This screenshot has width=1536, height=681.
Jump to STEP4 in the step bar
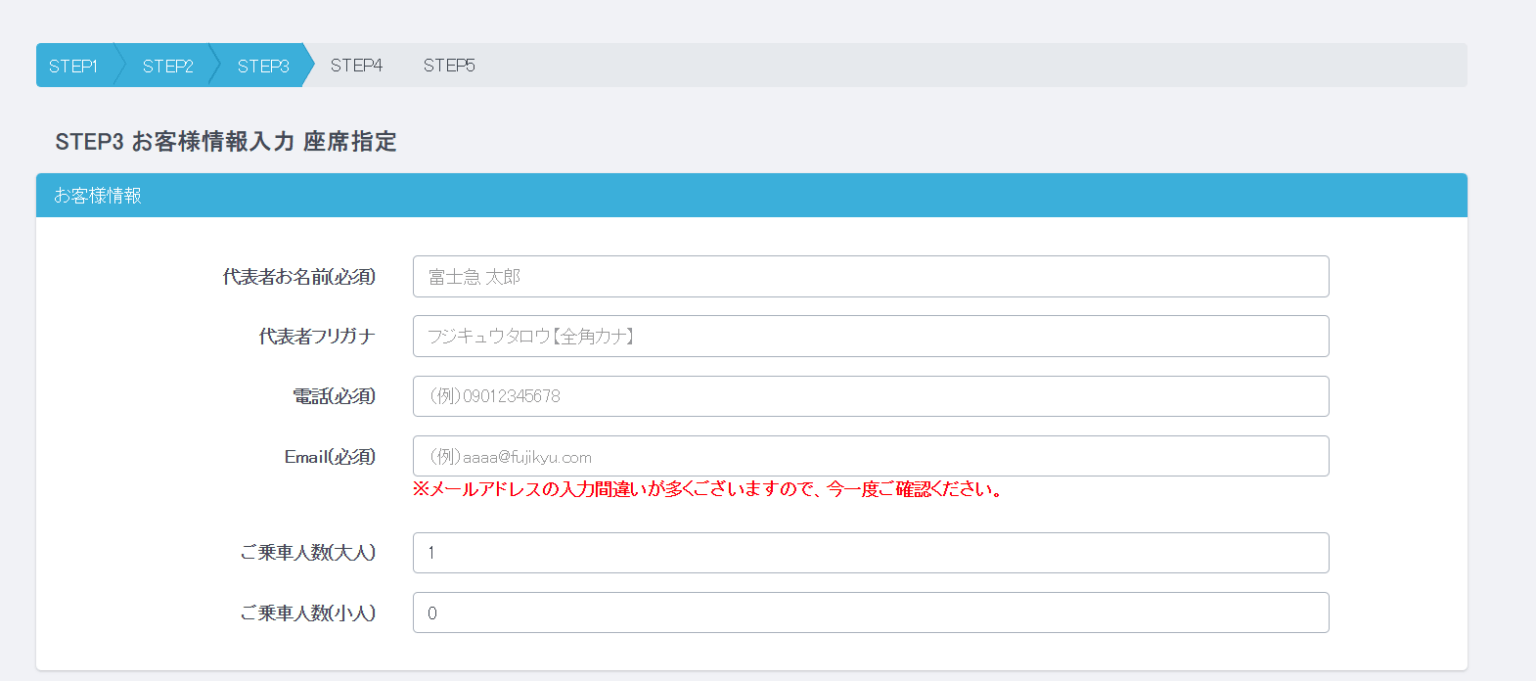tap(356, 66)
